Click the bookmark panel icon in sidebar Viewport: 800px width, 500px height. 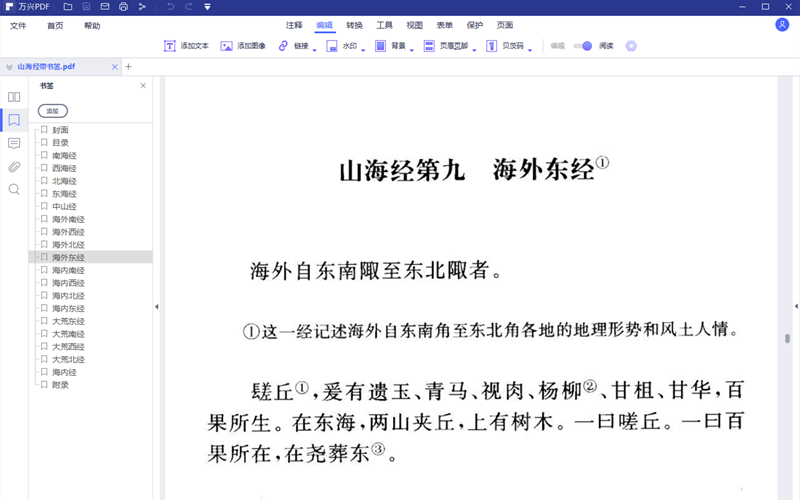pos(14,120)
